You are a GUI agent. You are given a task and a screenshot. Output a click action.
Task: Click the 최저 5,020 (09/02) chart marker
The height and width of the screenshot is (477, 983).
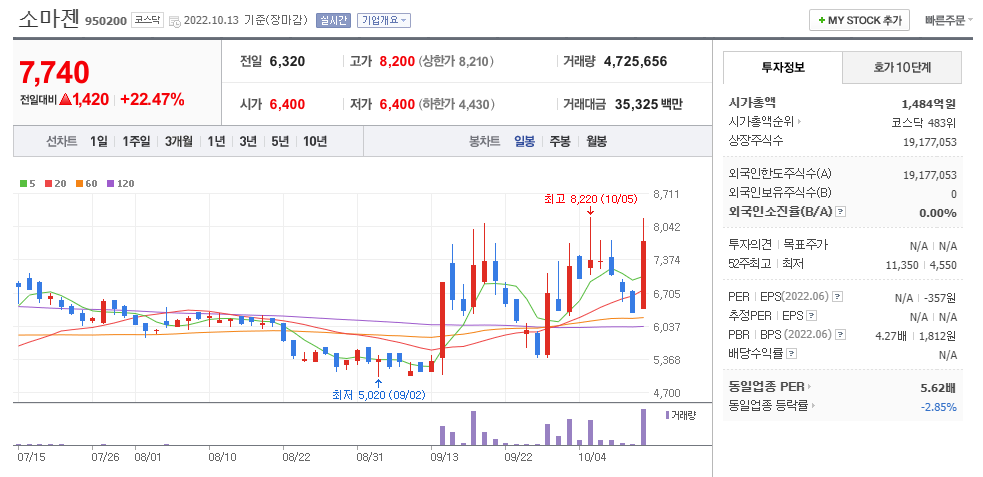tap(379, 396)
